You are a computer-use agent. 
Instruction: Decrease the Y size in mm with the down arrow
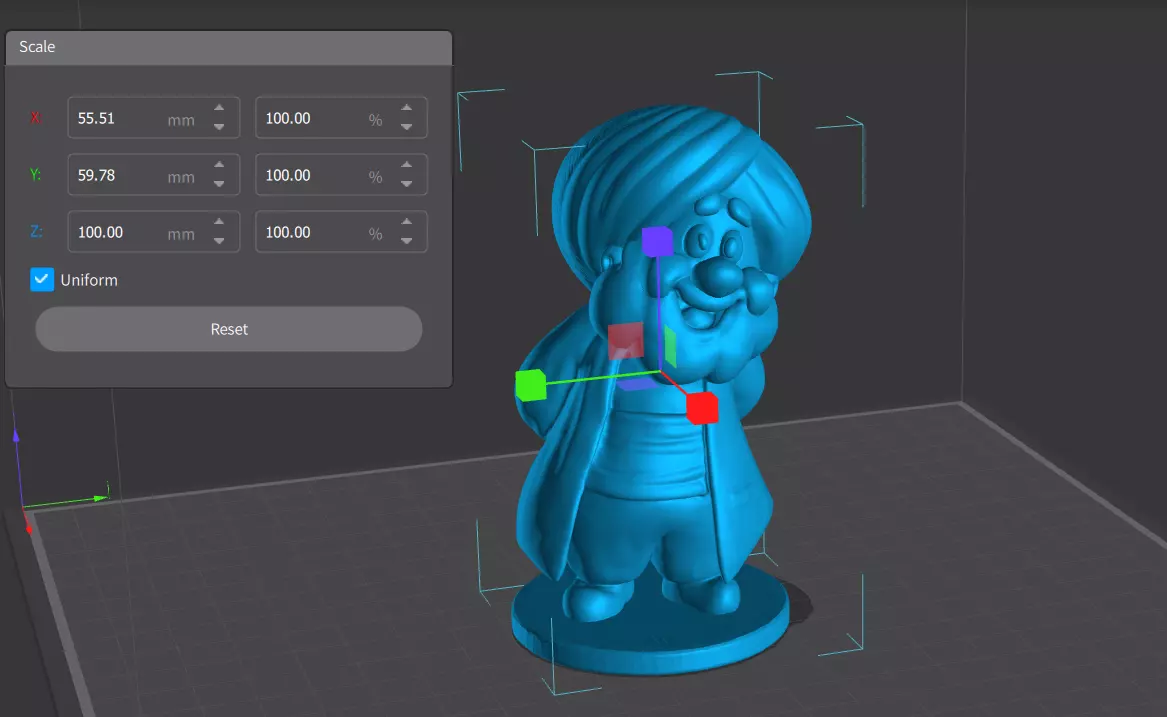point(219,184)
